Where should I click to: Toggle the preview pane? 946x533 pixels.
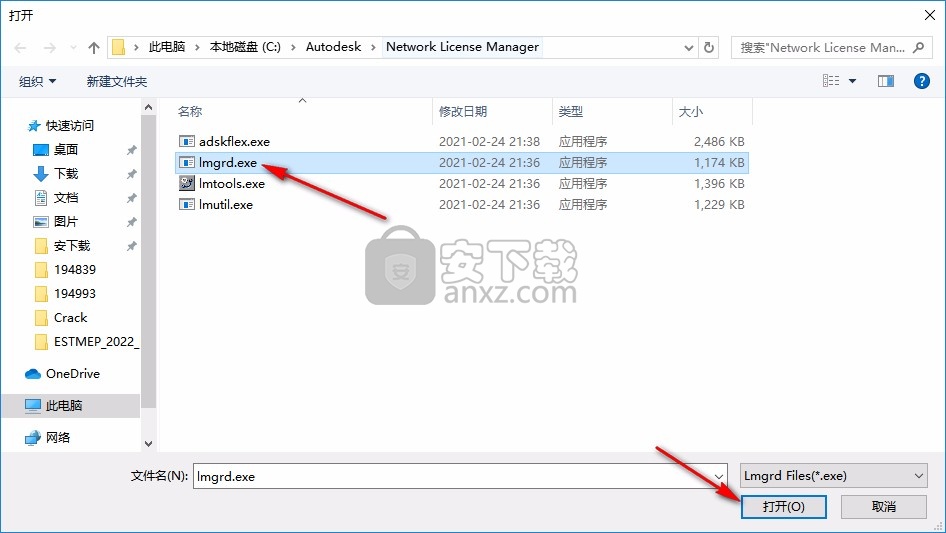(x=886, y=81)
